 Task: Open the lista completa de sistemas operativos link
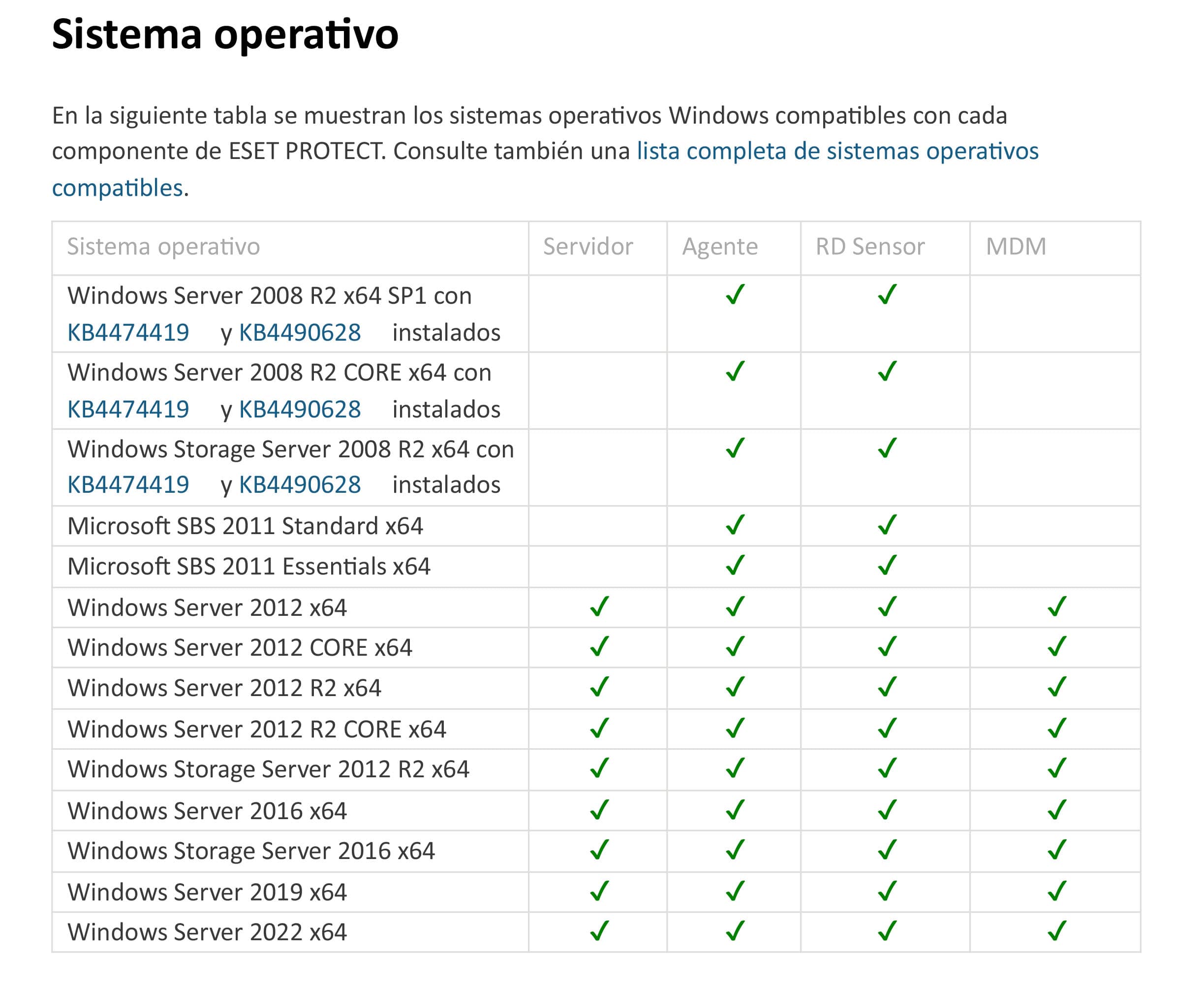[836, 152]
